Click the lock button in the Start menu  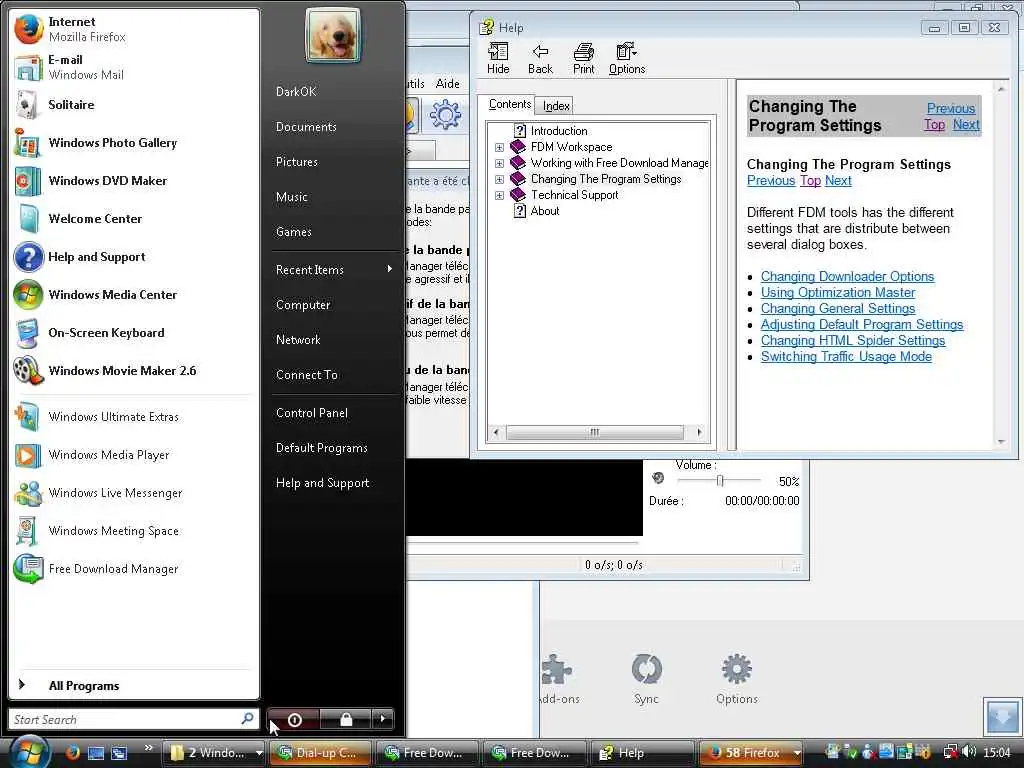pyautogui.click(x=345, y=720)
